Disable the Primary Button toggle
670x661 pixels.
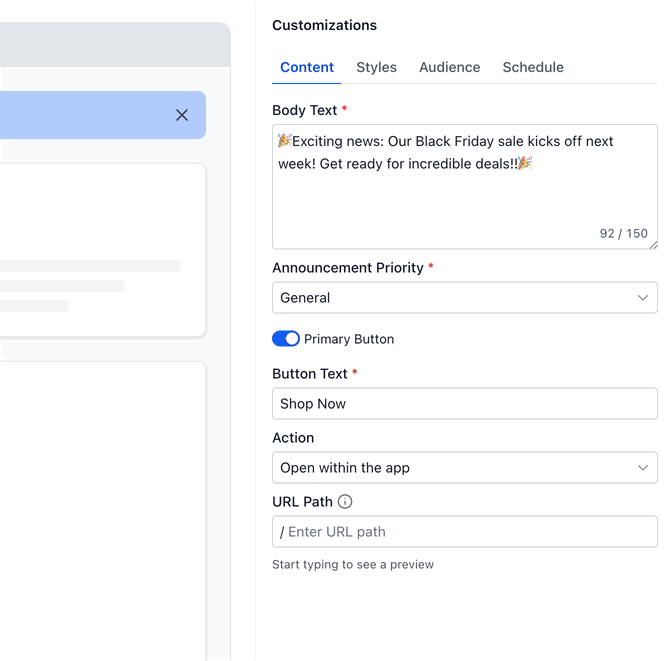(x=286, y=339)
